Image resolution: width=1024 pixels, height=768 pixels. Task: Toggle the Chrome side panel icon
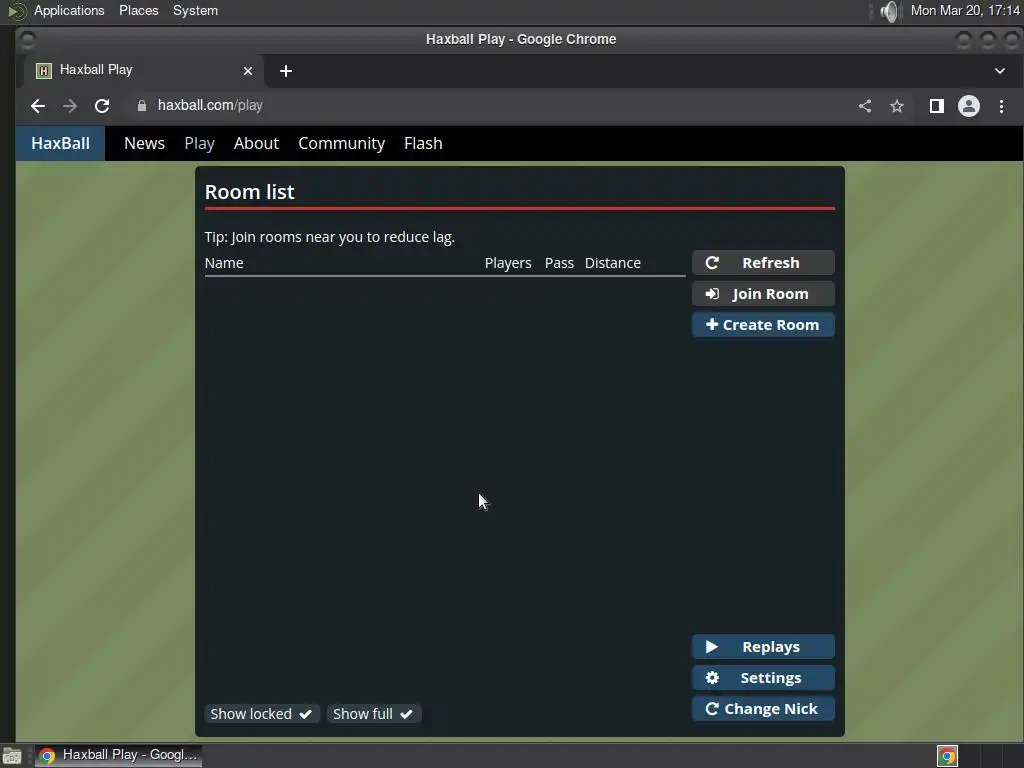click(x=936, y=106)
